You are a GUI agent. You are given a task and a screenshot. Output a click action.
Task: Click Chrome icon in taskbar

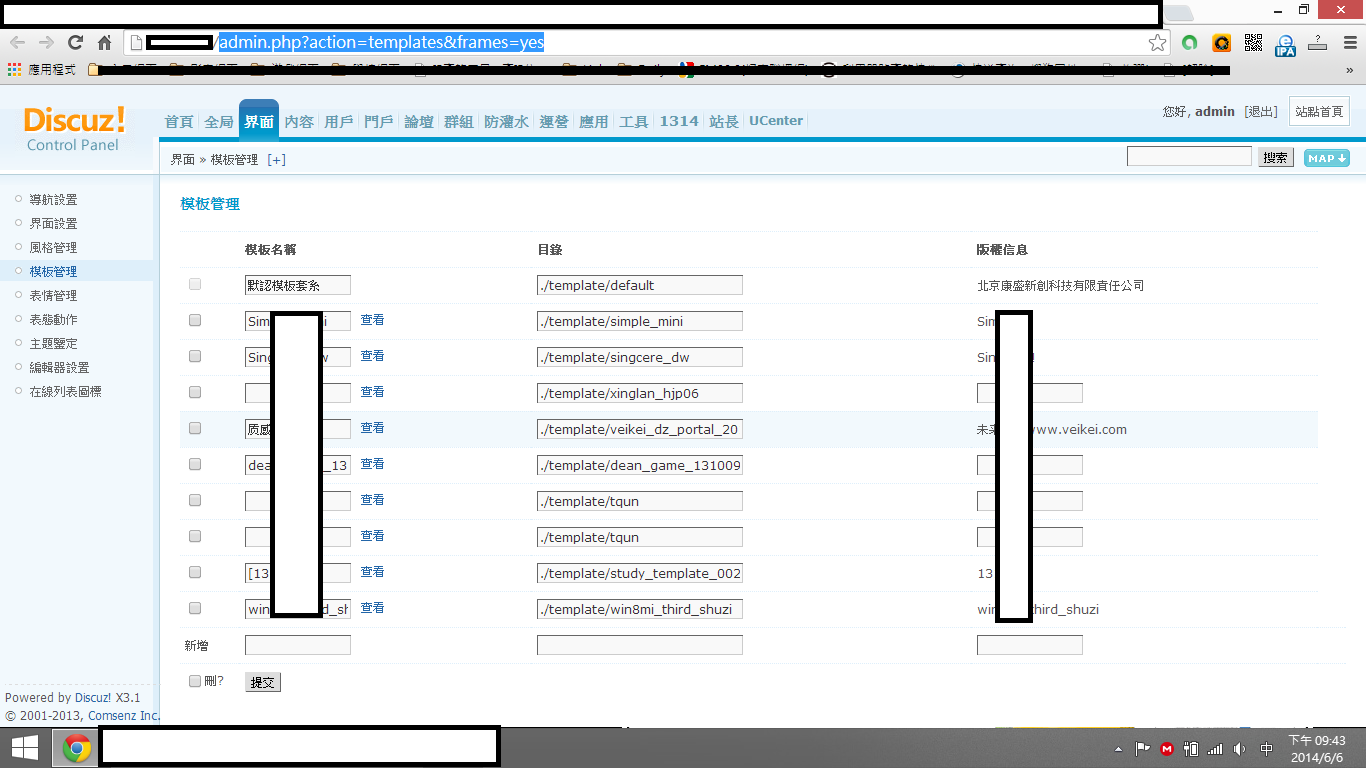click(77, 748)
